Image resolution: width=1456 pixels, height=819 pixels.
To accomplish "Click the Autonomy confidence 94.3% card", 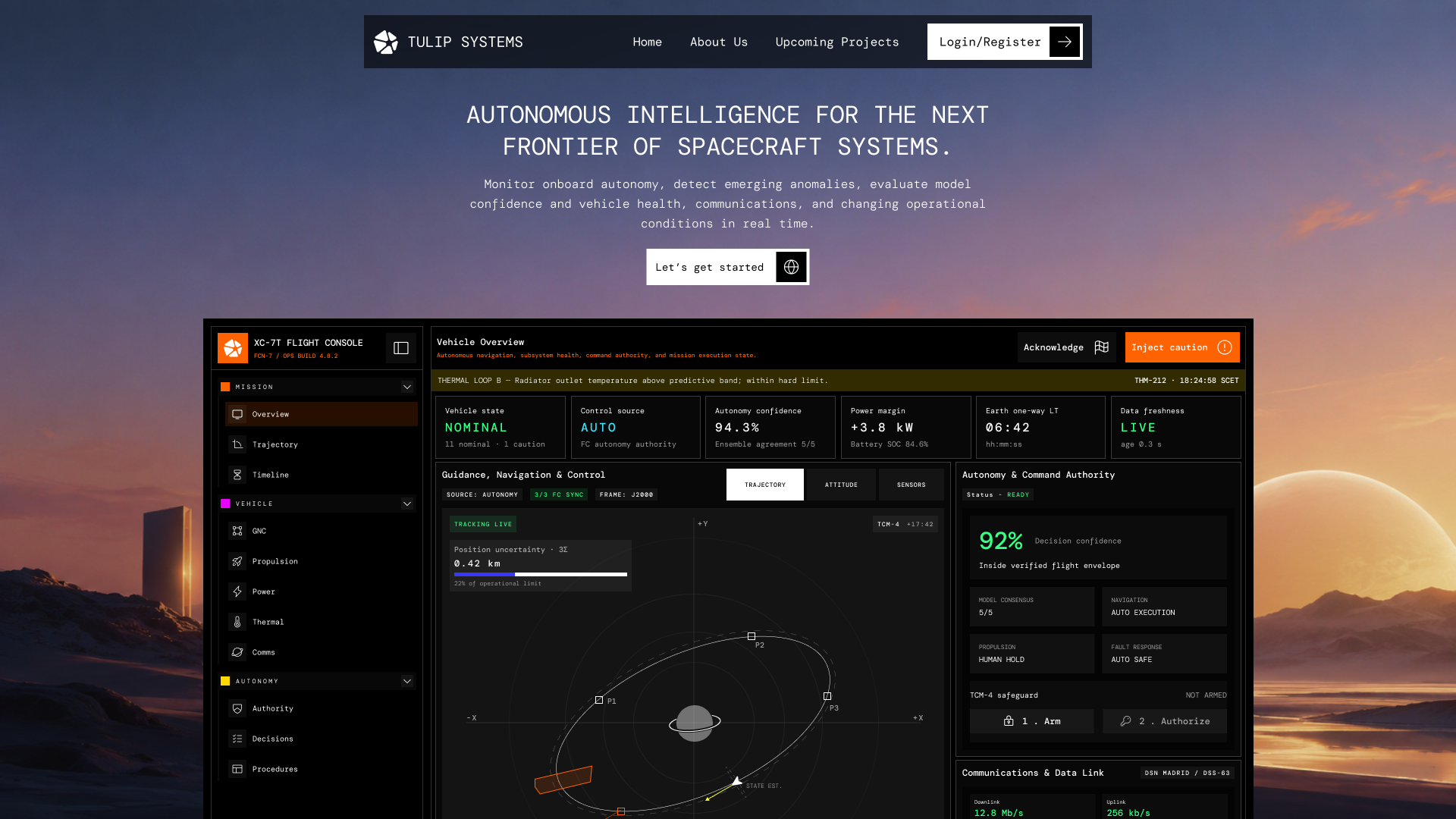I will (x=770, y=427).
